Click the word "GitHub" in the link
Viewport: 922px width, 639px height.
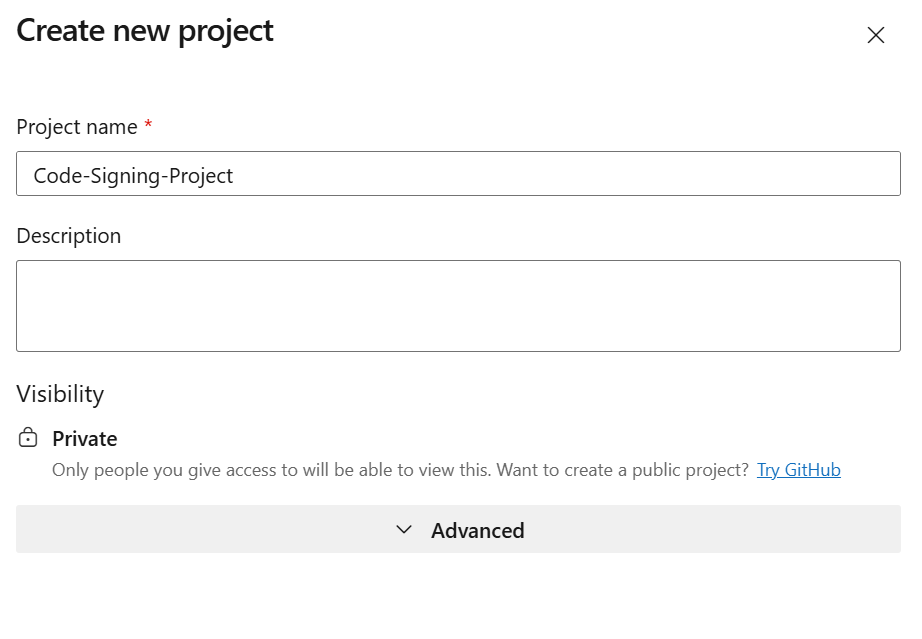pos(812,470)
